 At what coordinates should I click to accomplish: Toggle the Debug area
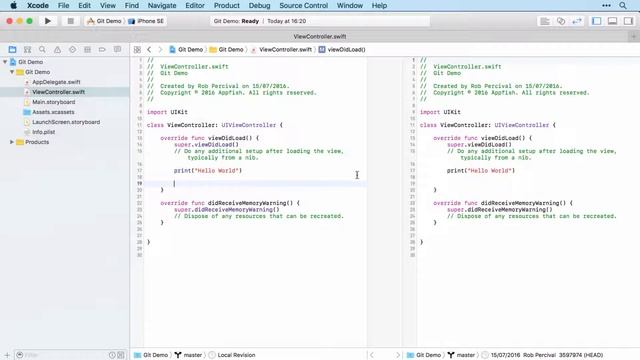613,21
